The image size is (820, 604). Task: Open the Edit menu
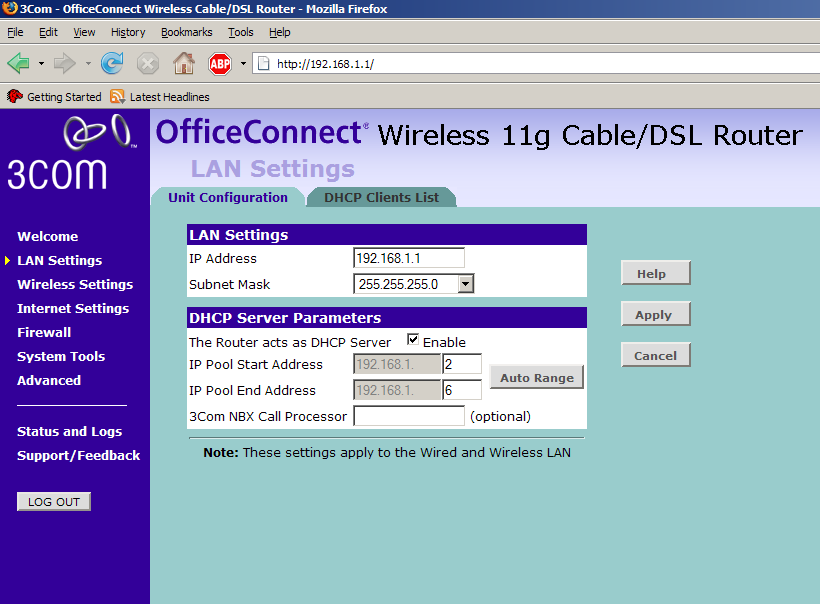[48, 32]
